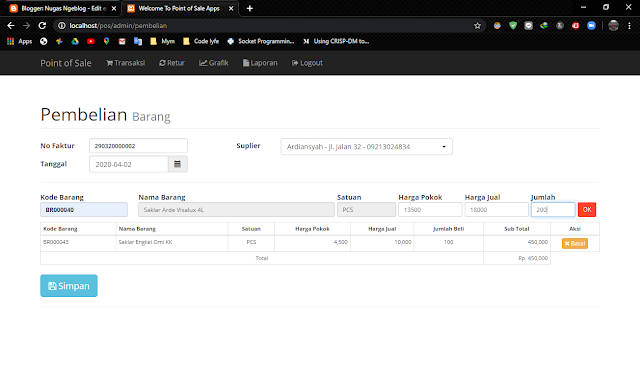The image size is (640, 377).
Task: Click the Logout link
Action: coord(307,63)
